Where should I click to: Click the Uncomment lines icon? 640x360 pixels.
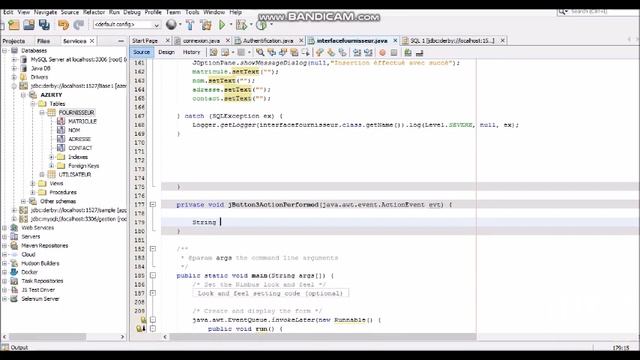point(419,52)
